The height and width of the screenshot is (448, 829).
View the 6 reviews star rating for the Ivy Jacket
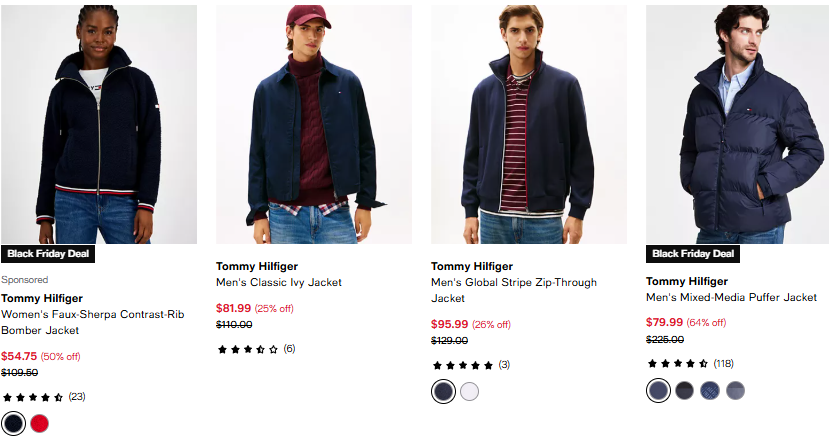(x=248, y=349)
